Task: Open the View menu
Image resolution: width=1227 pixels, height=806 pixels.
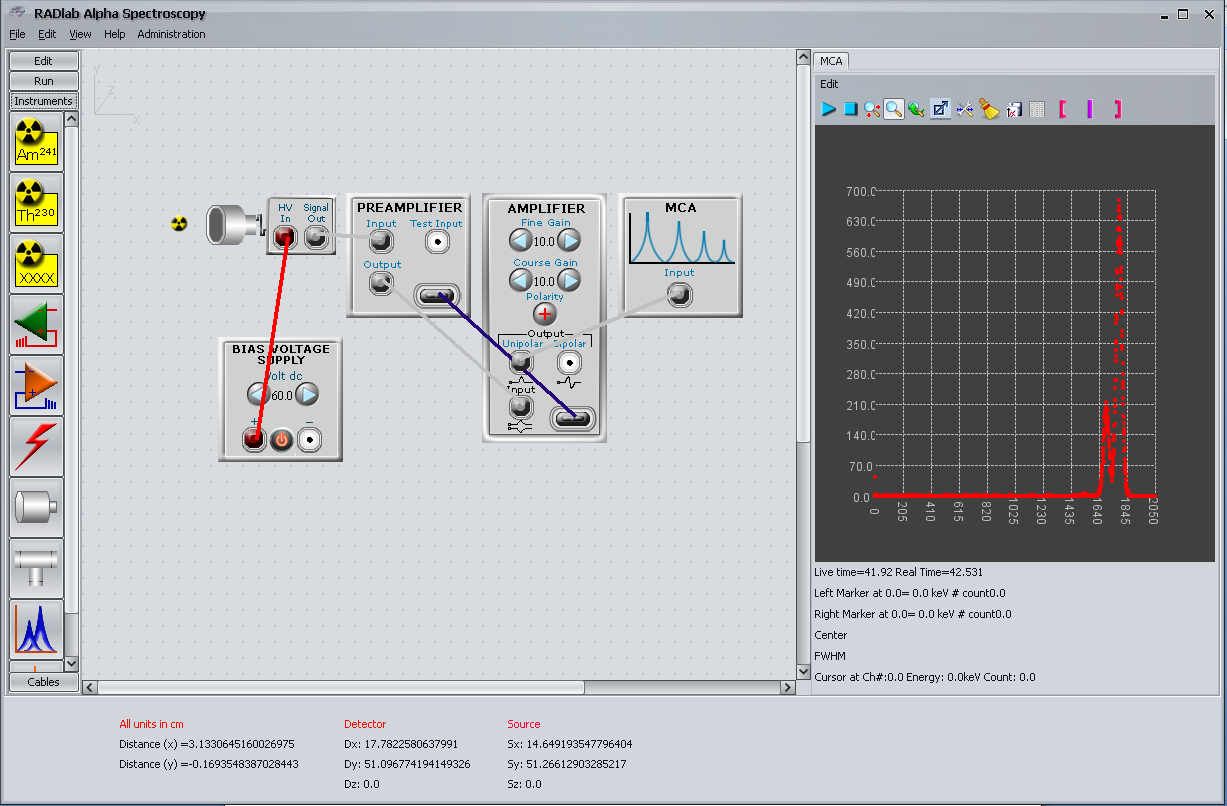Action: click(80, 34)
